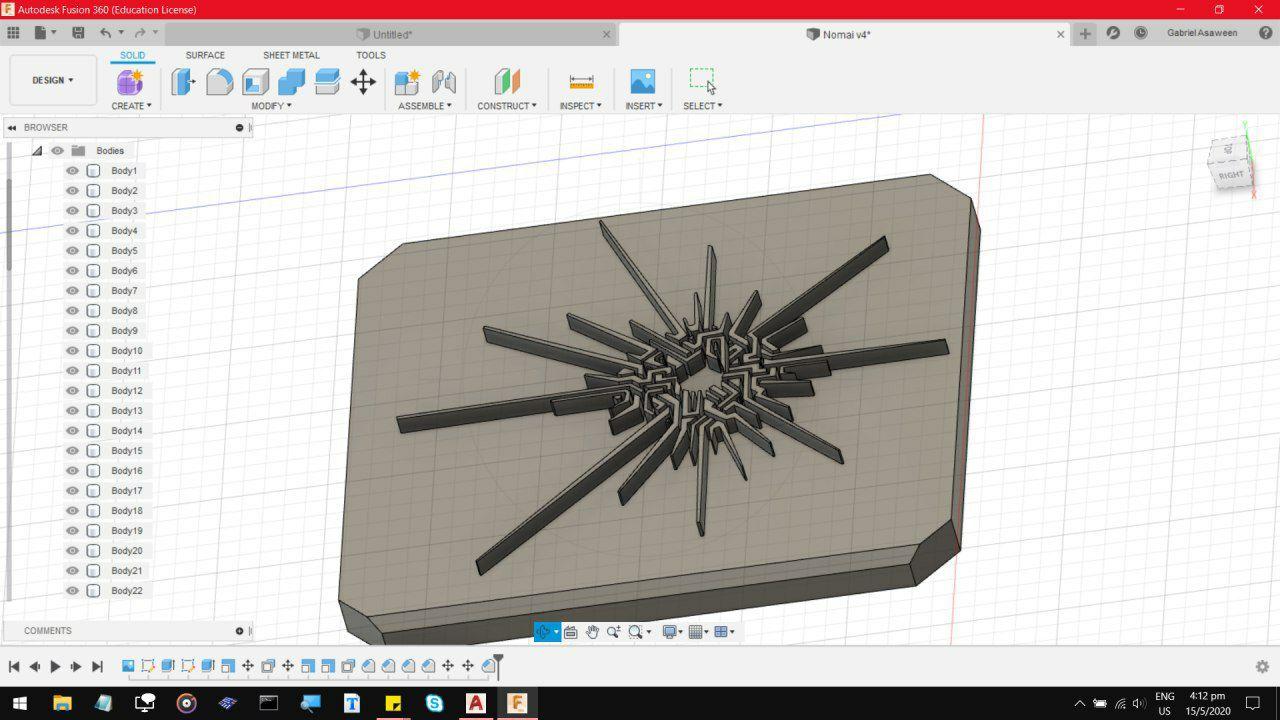The height and width of the screenshot is (720, 1280).
Task: Select the Shell tool
Action: (255, 82)
